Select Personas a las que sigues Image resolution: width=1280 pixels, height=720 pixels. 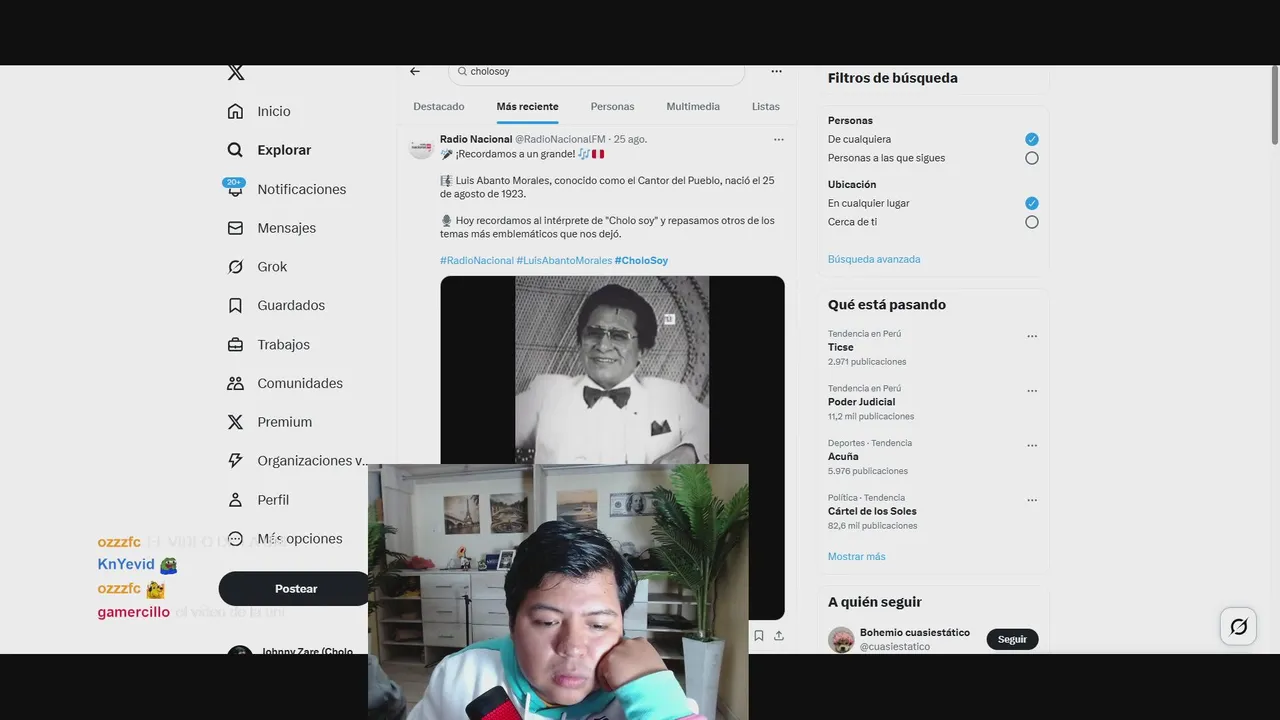click(1032, 158)
